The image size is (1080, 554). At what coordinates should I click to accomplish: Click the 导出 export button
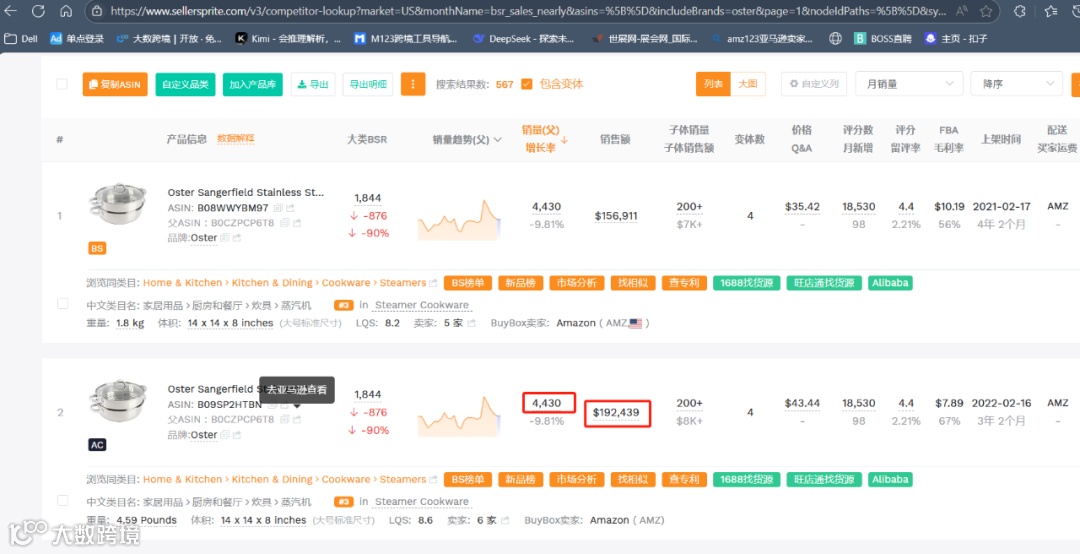pos(313,84)
